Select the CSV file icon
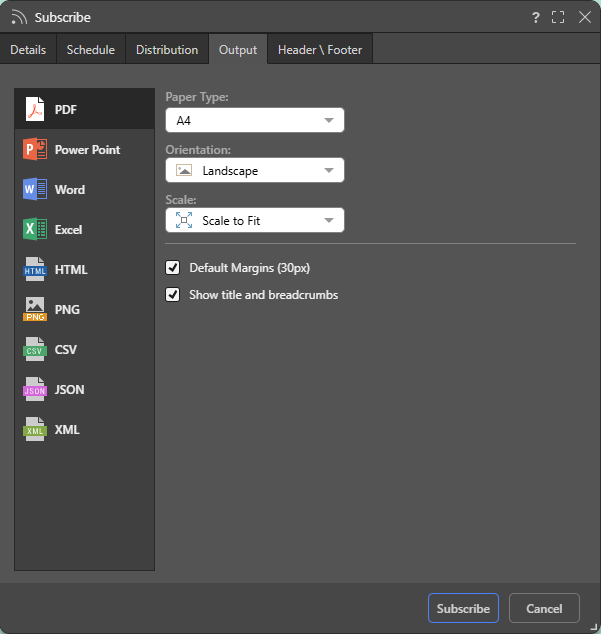The image size is (601, 634). tap(36, 349)
